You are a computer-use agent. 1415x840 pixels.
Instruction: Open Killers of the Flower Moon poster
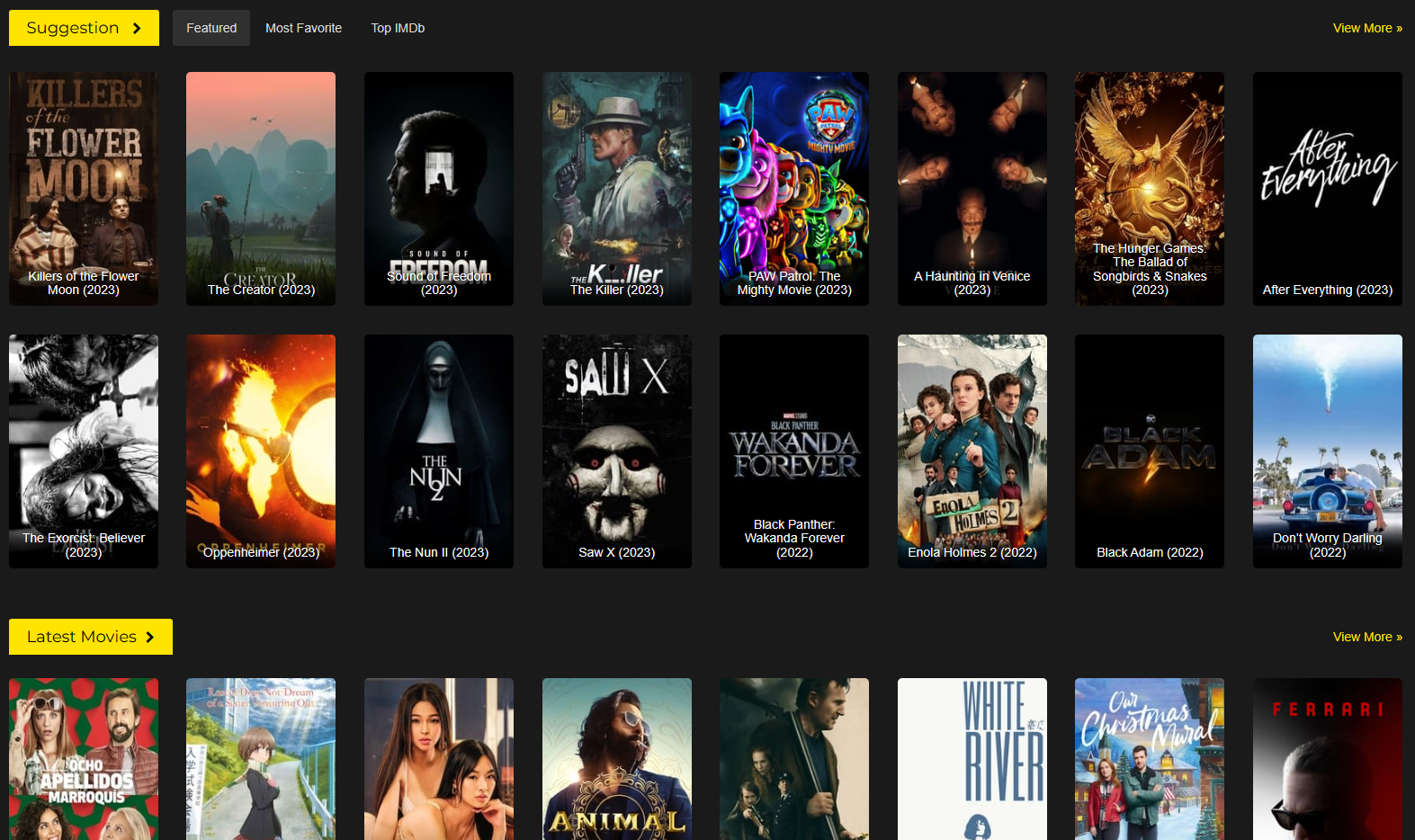click(x=84, y=188)
